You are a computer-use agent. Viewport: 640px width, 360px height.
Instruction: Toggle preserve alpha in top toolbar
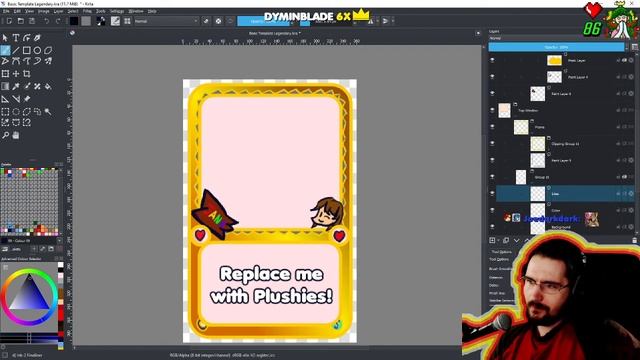click(218, 21)
